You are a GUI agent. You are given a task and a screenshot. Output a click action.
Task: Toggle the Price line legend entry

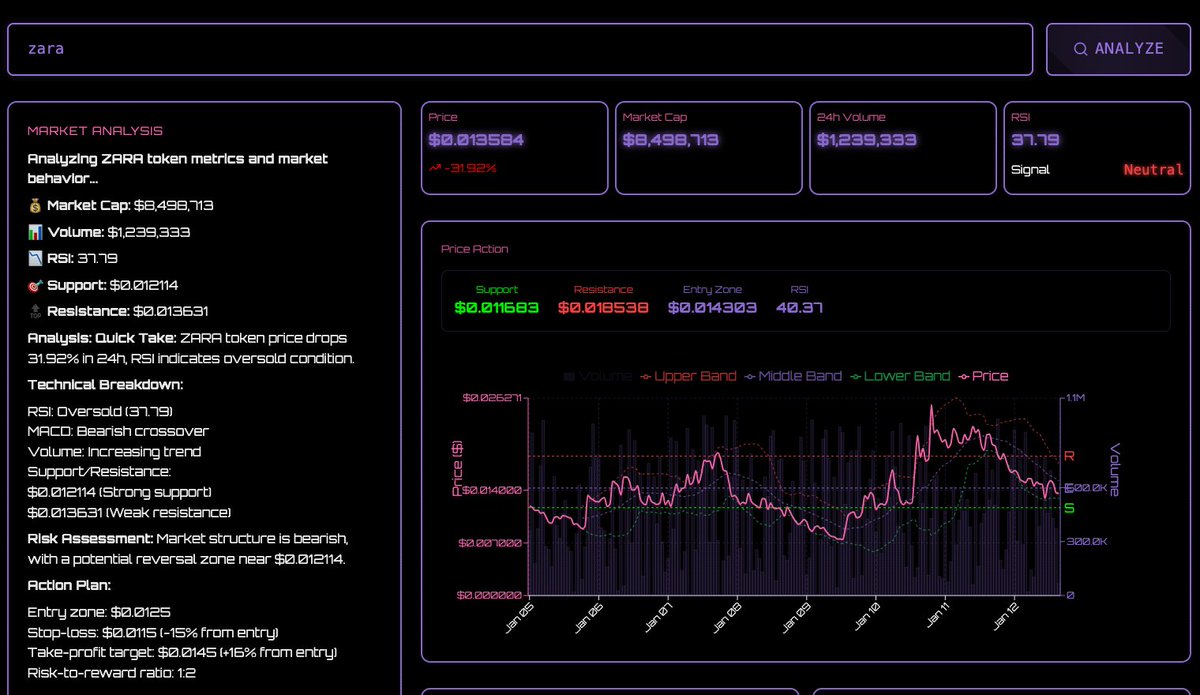click(x=983, y=376)
